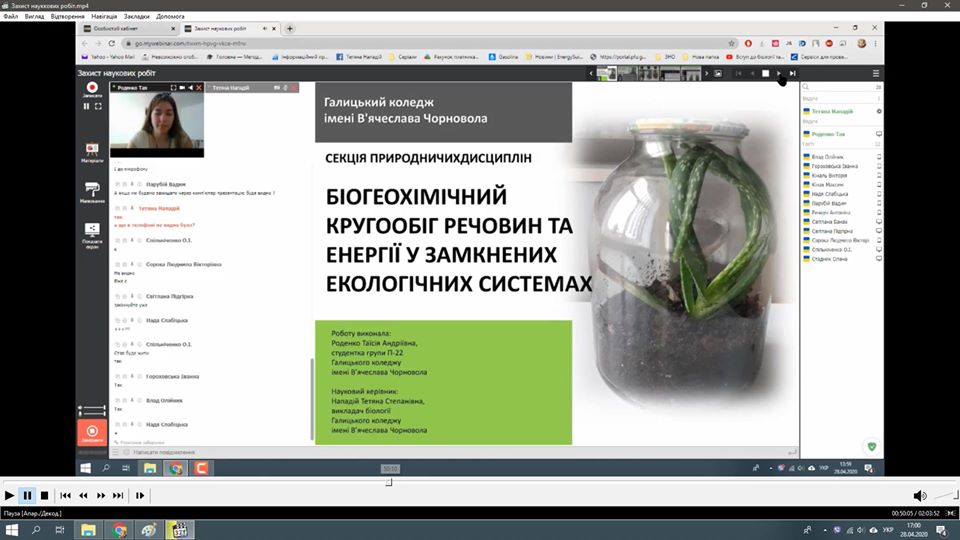Click the fast-forward (increase speed) button

pyautogui.click(x=101, y=495)
